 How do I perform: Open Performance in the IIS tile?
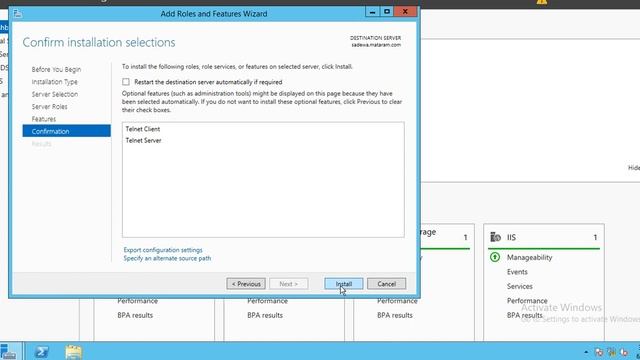pyautogui.click(x=527, y=301)
